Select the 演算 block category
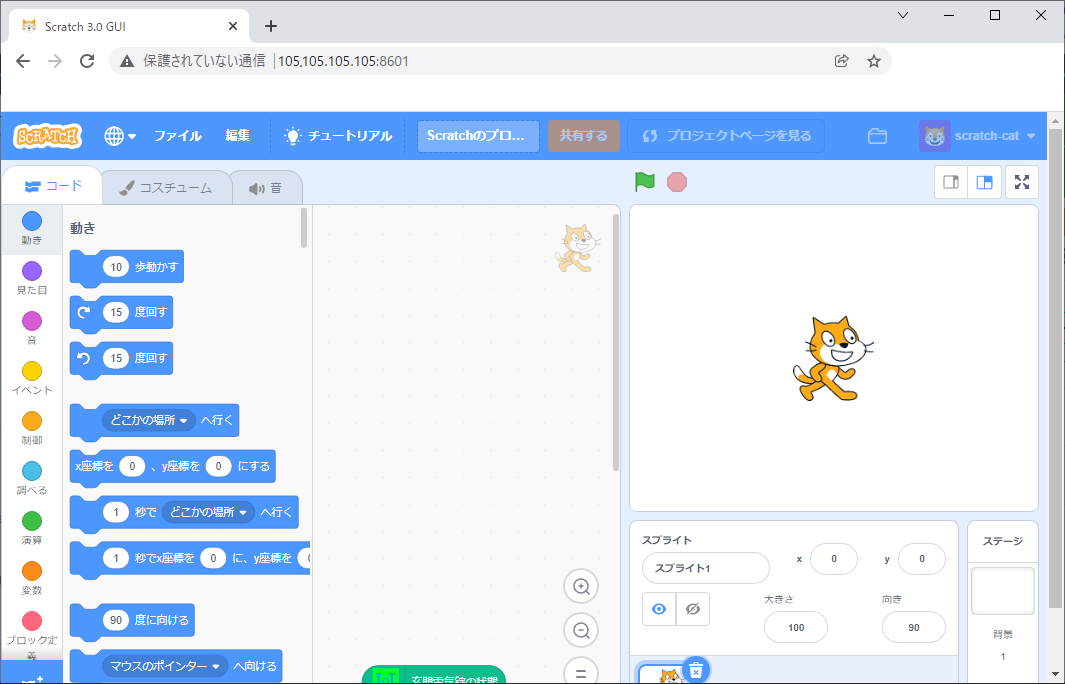This screenshot has width=1065, height=684. click(x=31, y=529)
